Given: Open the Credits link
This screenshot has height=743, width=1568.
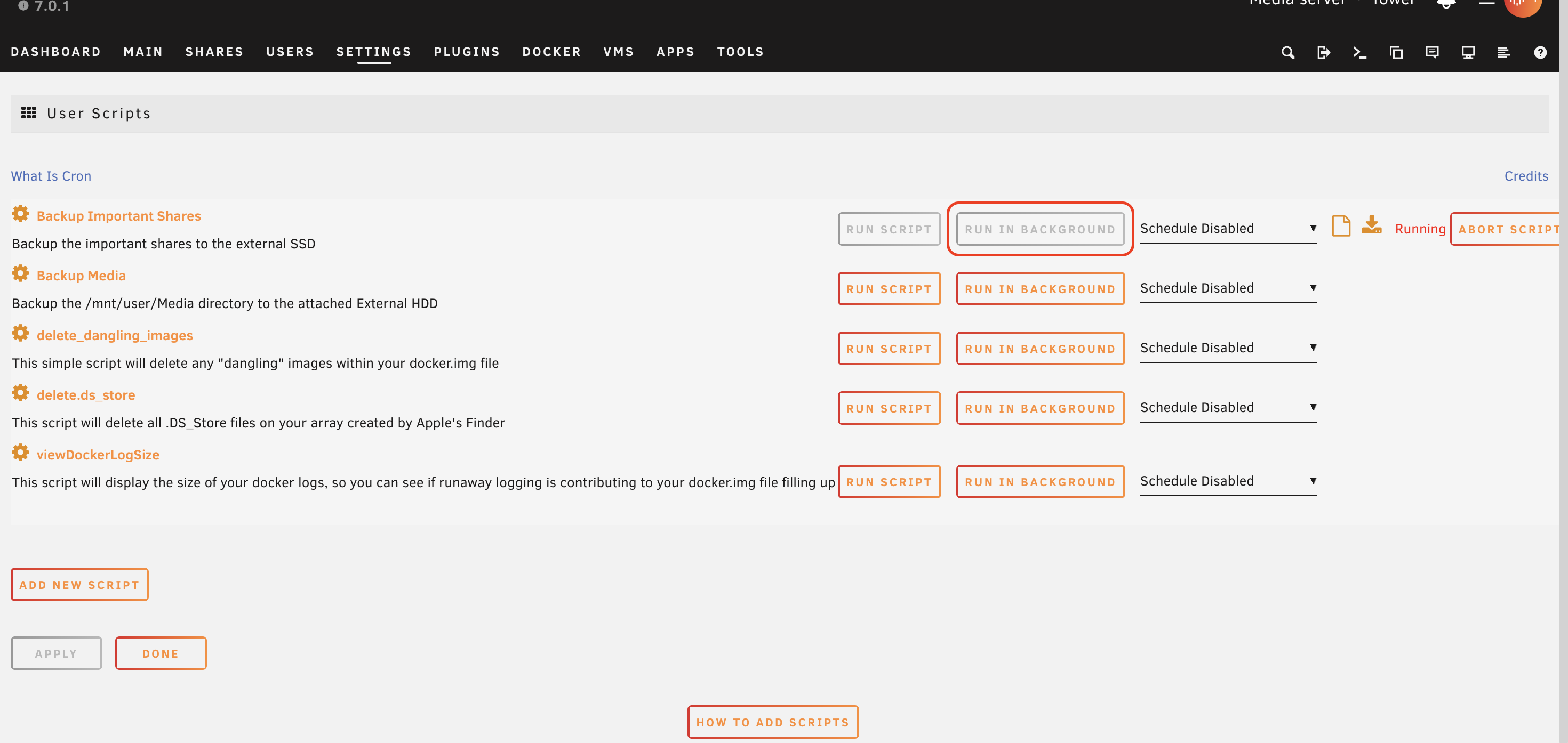Looking at the screenshot, I should [1526, 176].
